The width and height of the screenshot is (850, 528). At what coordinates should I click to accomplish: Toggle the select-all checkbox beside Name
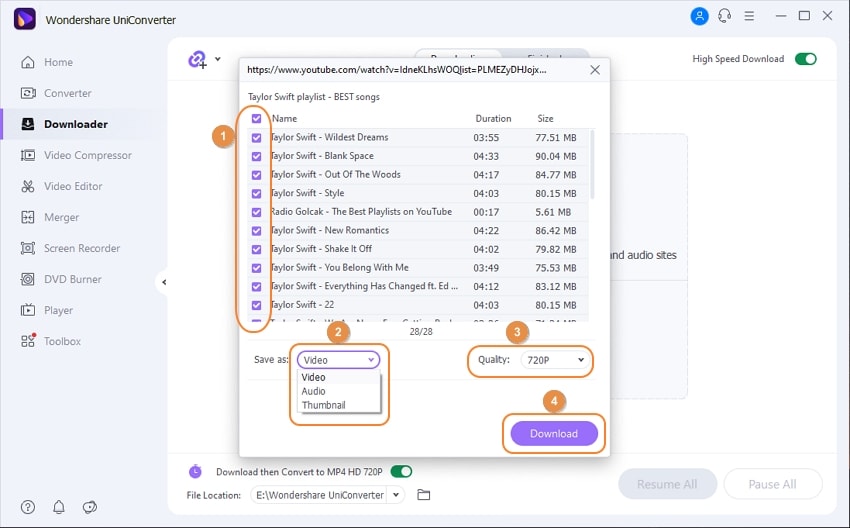click(x=256, y=119)
